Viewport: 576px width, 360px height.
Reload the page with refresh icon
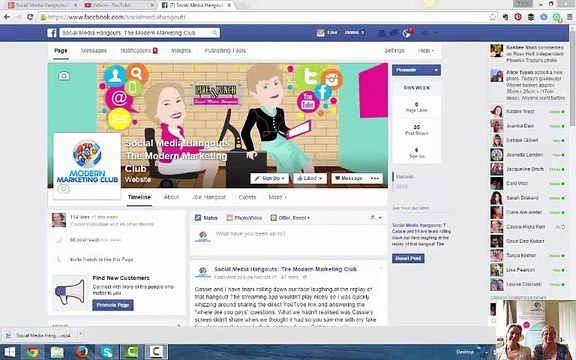tap(30, 17)
